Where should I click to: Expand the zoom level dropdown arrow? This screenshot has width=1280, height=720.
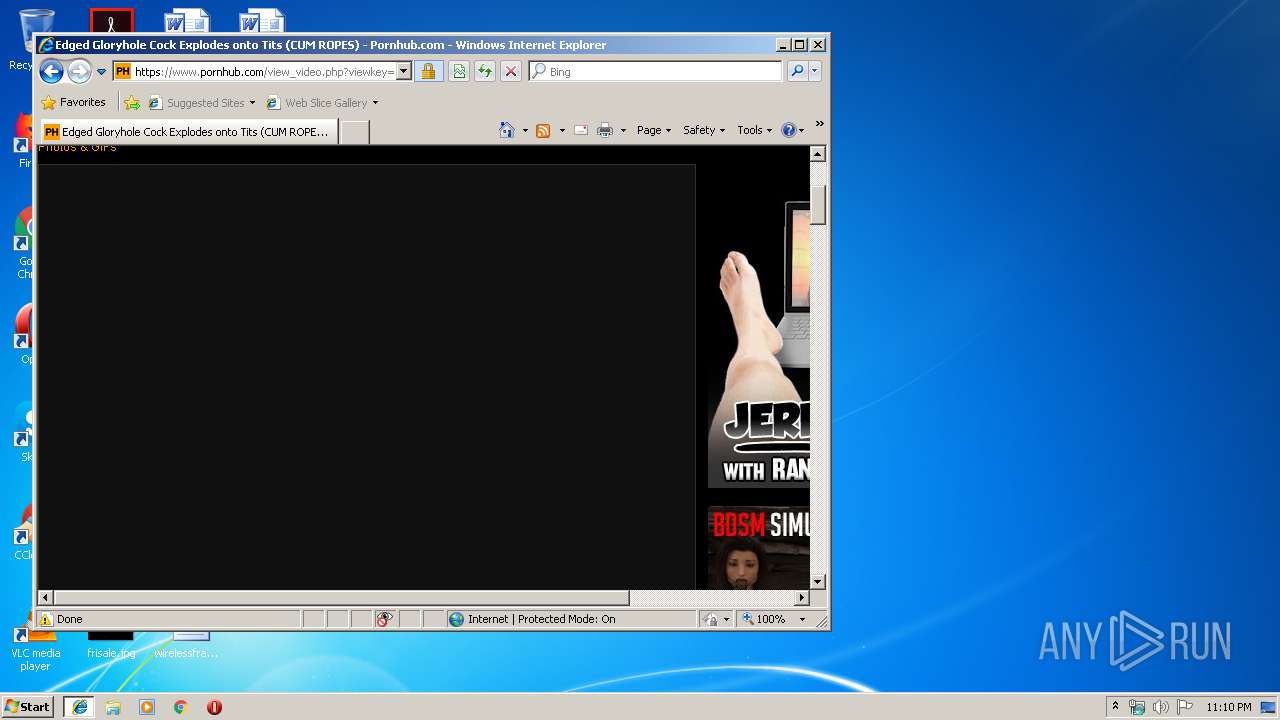point(802,619)
